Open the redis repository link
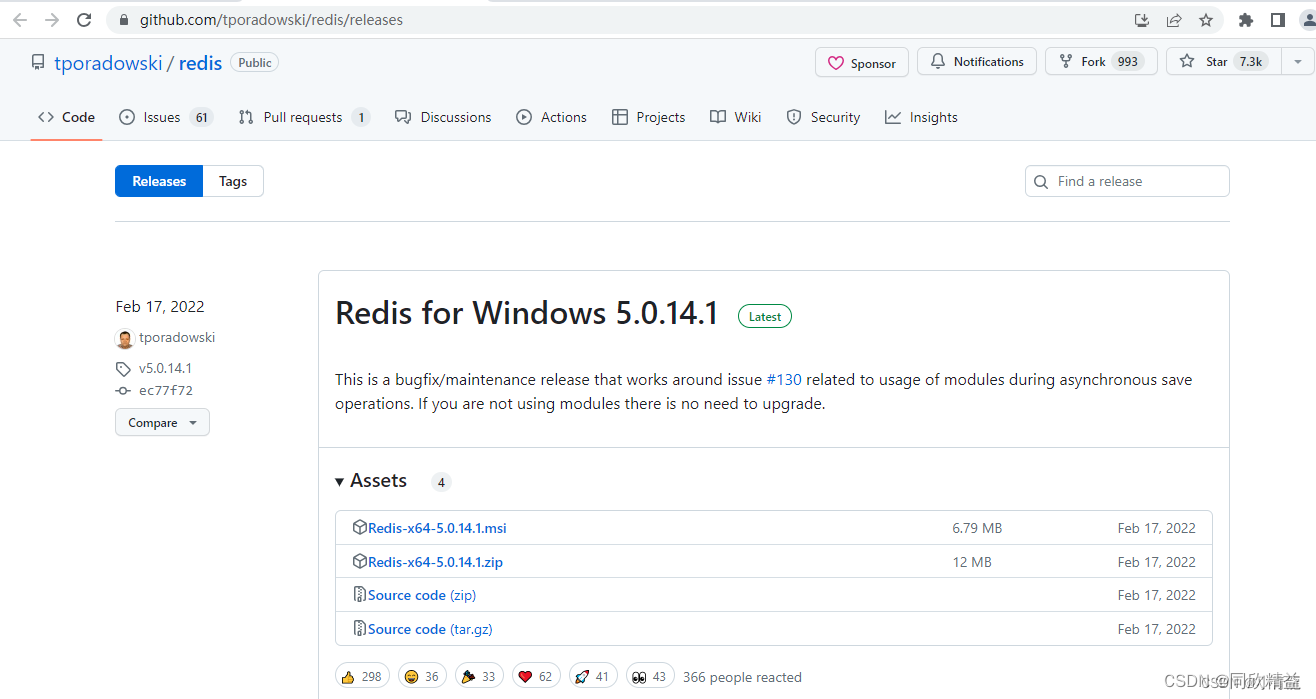The image size is (1316, 699). pos(200,63)
